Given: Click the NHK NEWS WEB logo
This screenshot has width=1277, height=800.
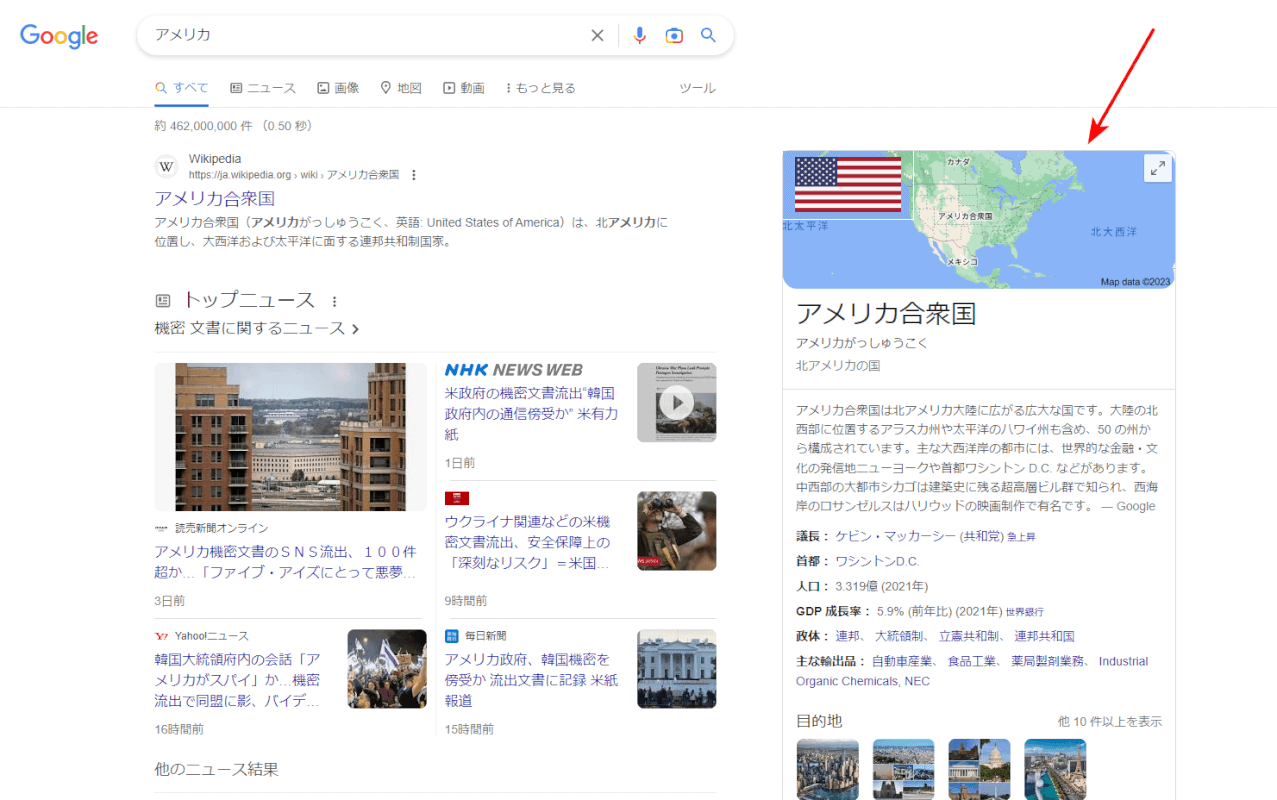Looking at the screenshot, I should (513, 370).
